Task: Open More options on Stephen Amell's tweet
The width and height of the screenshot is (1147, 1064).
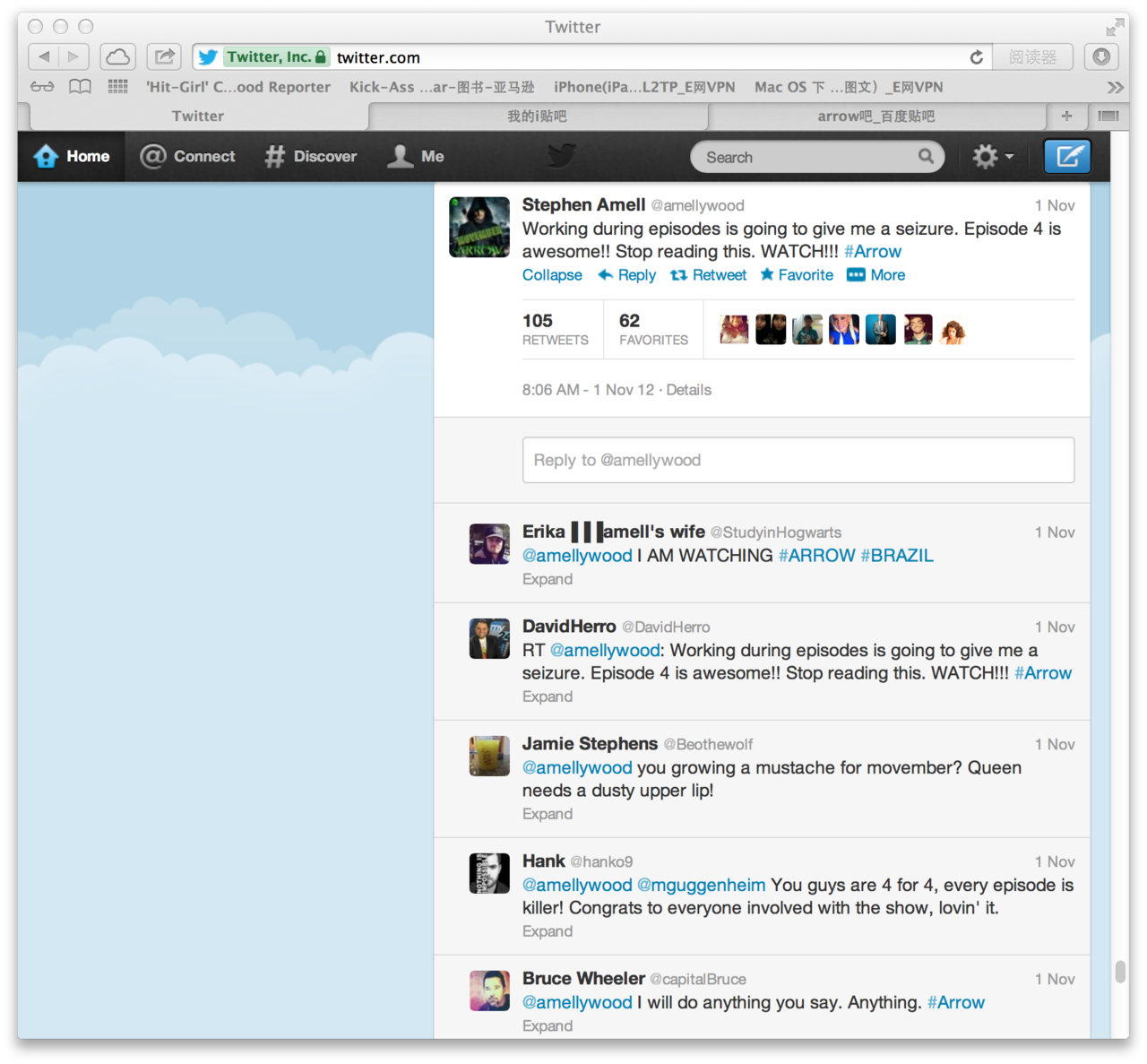Action: pyautogui.click(x=876, y=275)
